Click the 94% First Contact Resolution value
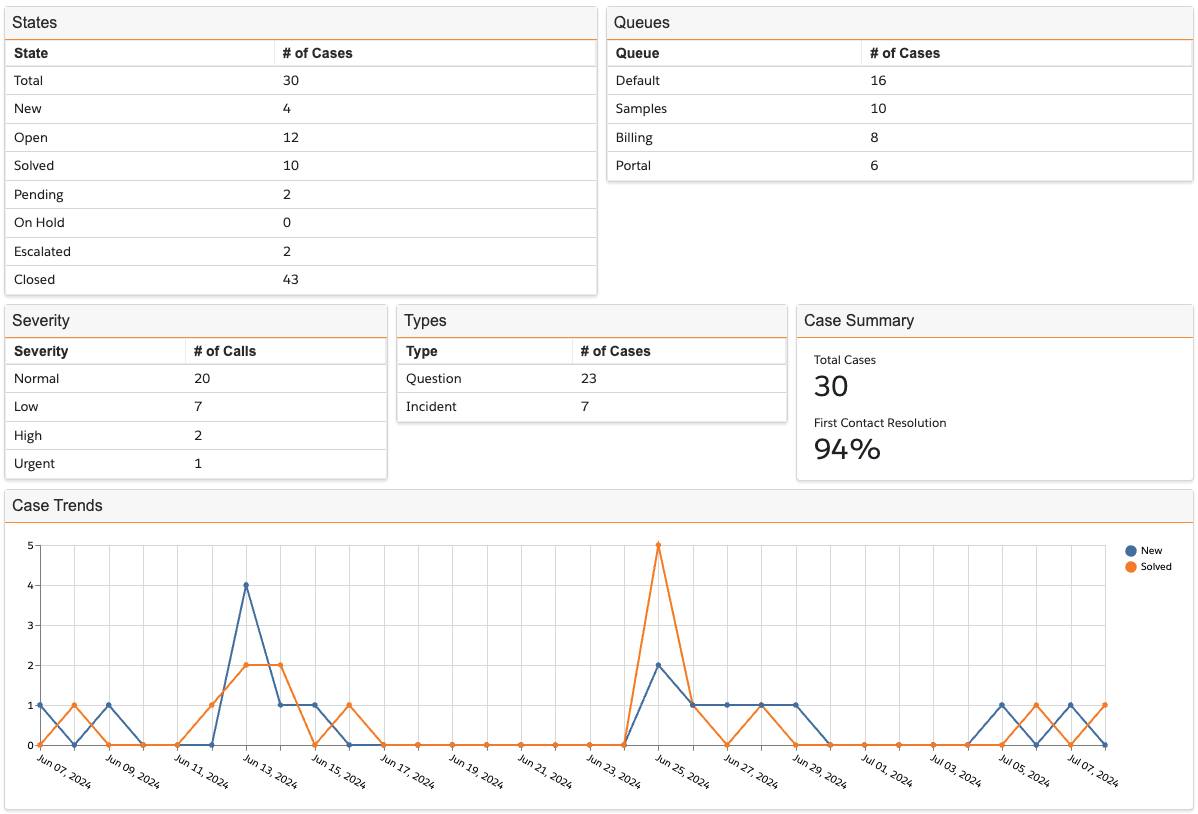Viewport: 1198px width, 814px height. point(847,449)
